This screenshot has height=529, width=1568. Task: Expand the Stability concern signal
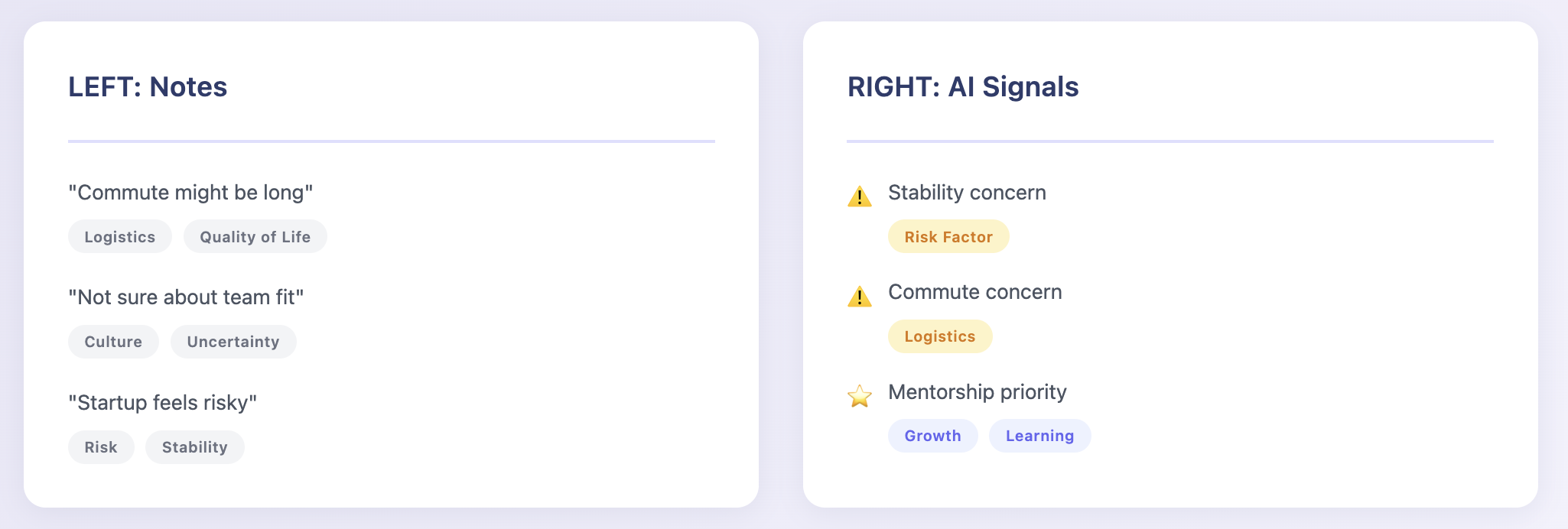point(966,193)
